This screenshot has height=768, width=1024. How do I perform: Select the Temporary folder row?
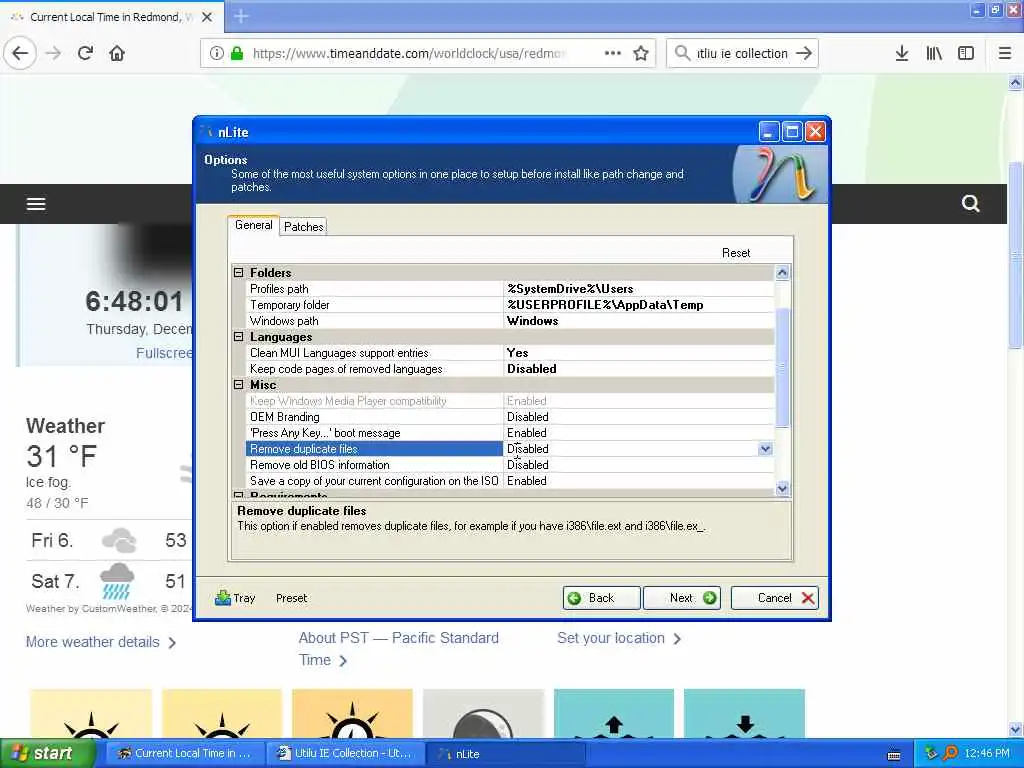pos(509,304)
